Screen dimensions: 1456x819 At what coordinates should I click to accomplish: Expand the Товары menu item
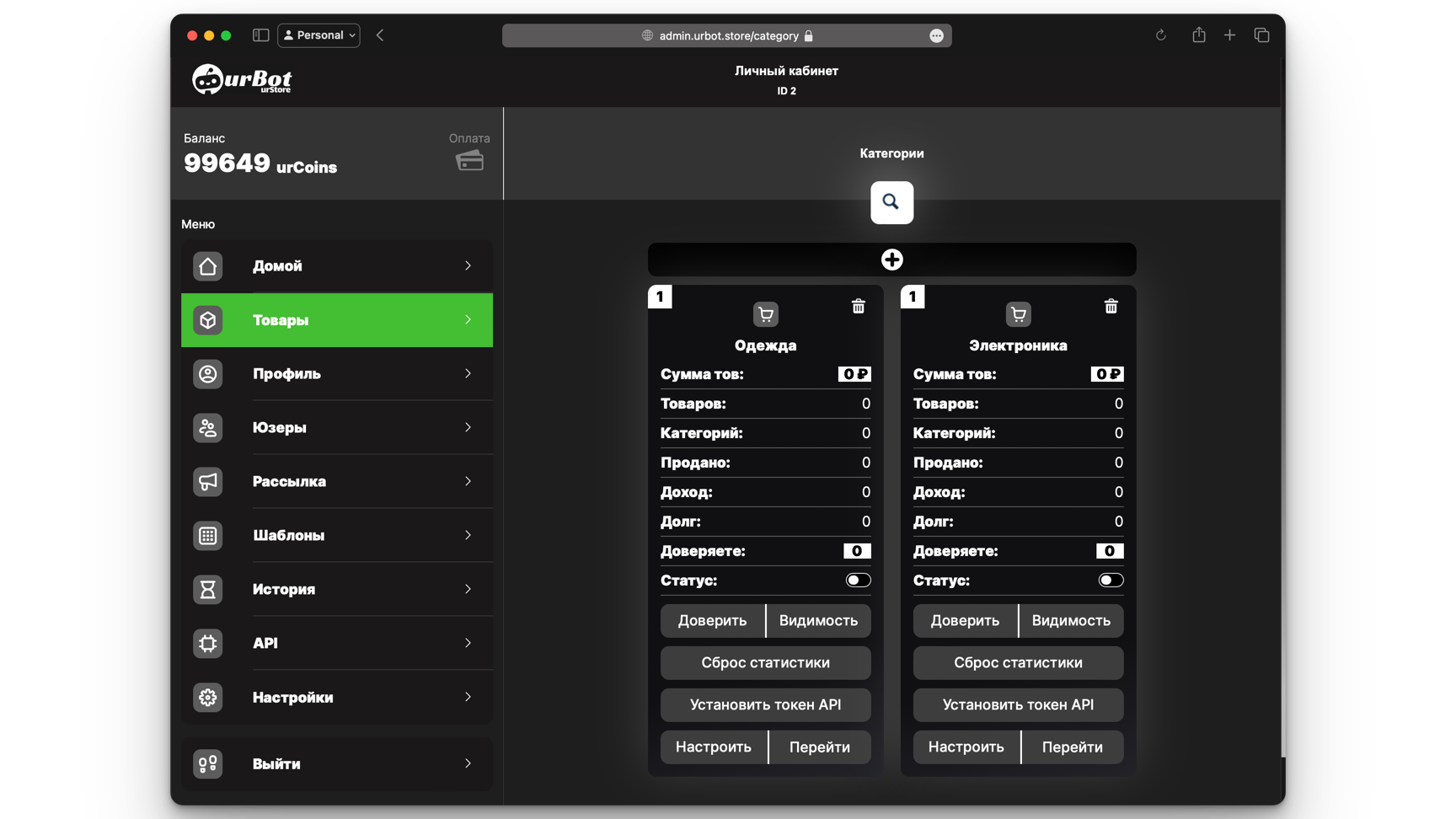click(x=336, y=320)
